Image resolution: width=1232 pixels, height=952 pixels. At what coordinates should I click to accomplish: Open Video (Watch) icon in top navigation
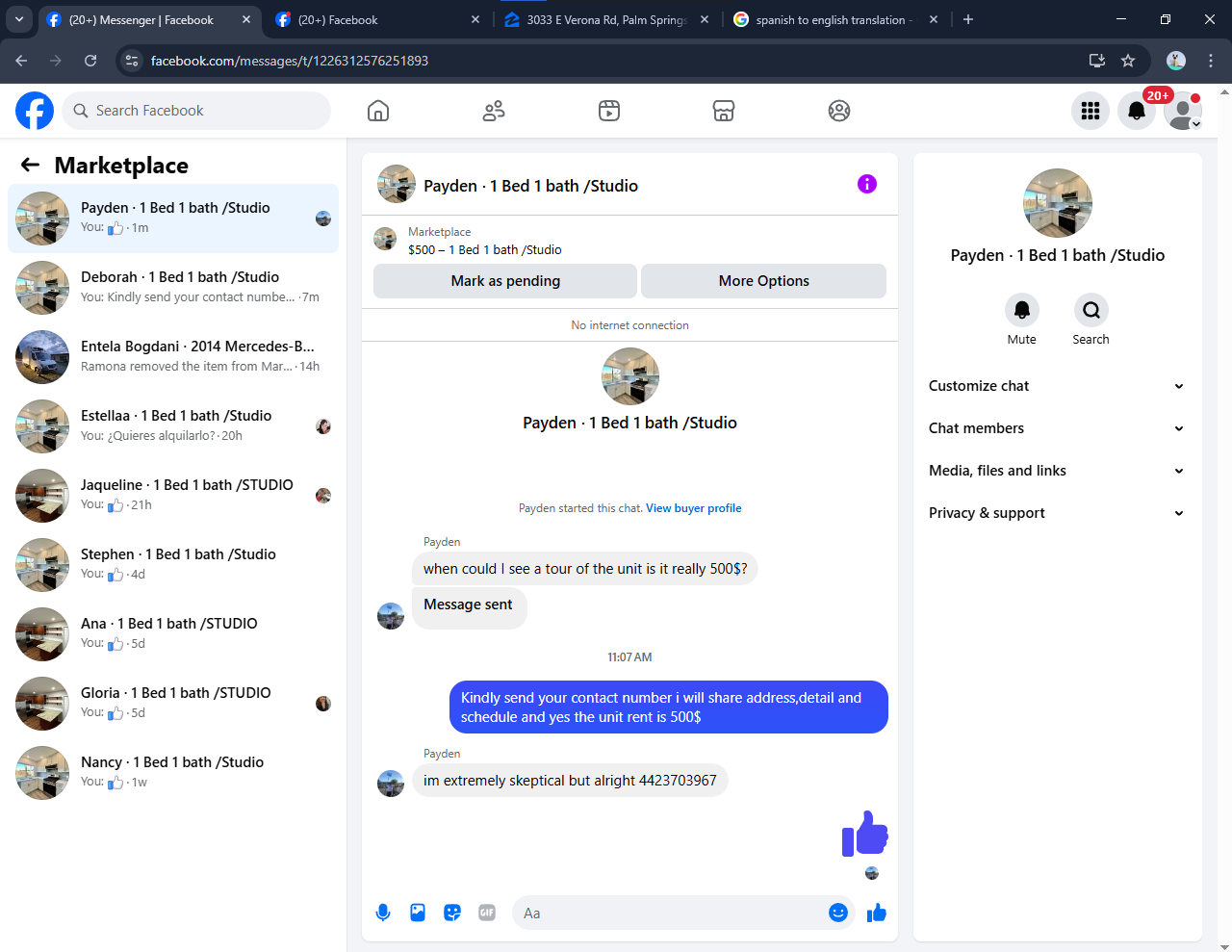609,111
